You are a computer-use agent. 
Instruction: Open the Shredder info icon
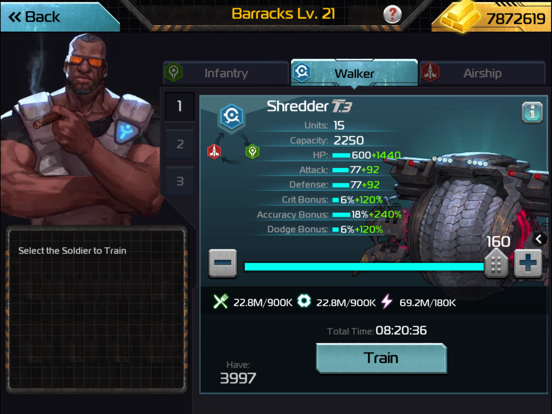pos(532,112)
